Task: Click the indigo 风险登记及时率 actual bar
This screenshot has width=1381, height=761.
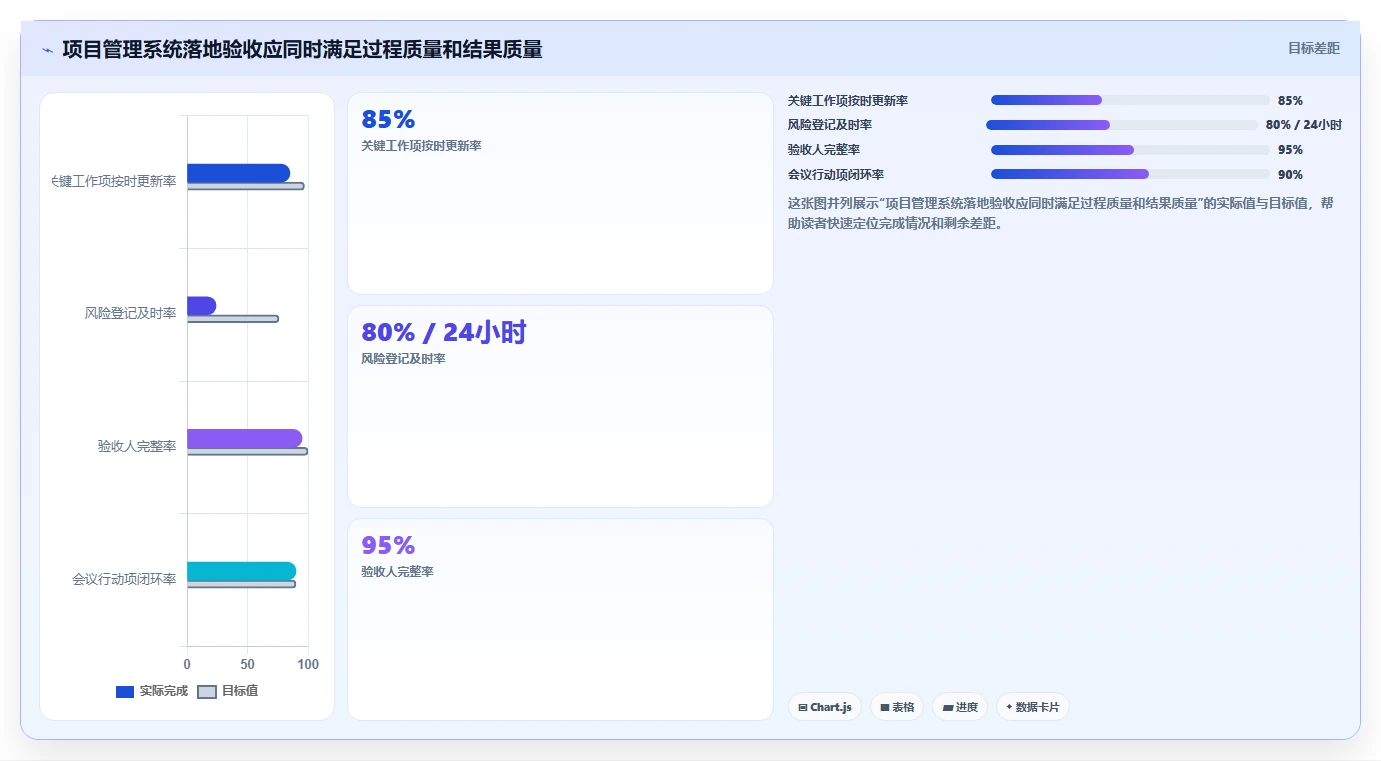Action: [x=201, y=306]
